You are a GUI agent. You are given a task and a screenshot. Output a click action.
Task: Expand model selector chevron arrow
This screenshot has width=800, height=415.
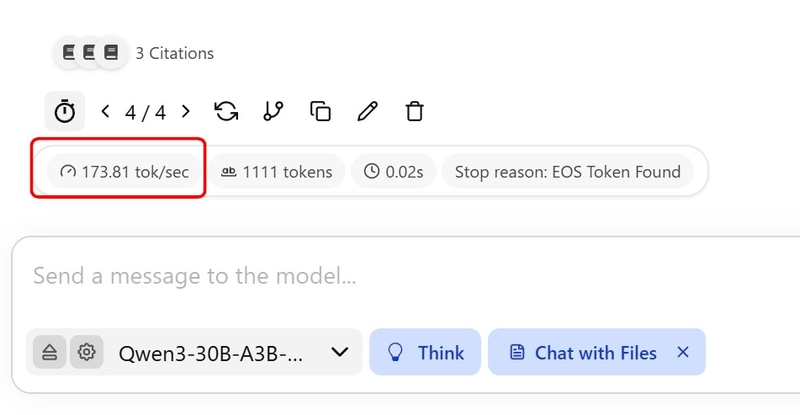[x=340, y=352]
